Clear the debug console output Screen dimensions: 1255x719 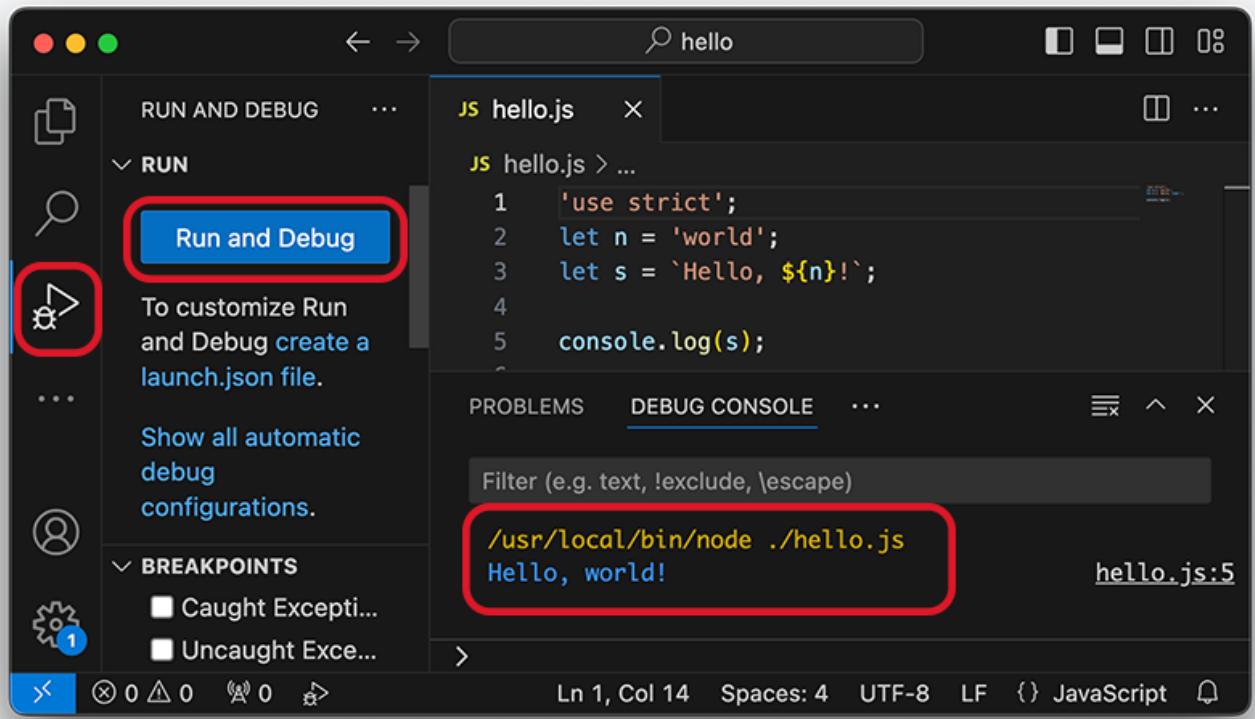click(1105, 406)
